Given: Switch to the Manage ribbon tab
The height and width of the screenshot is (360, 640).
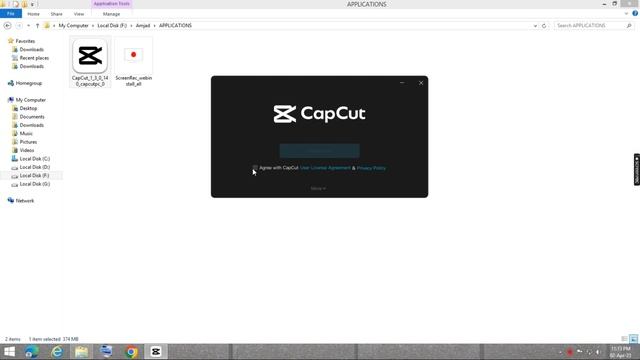Looking at the screenshot, I should 111,14.
